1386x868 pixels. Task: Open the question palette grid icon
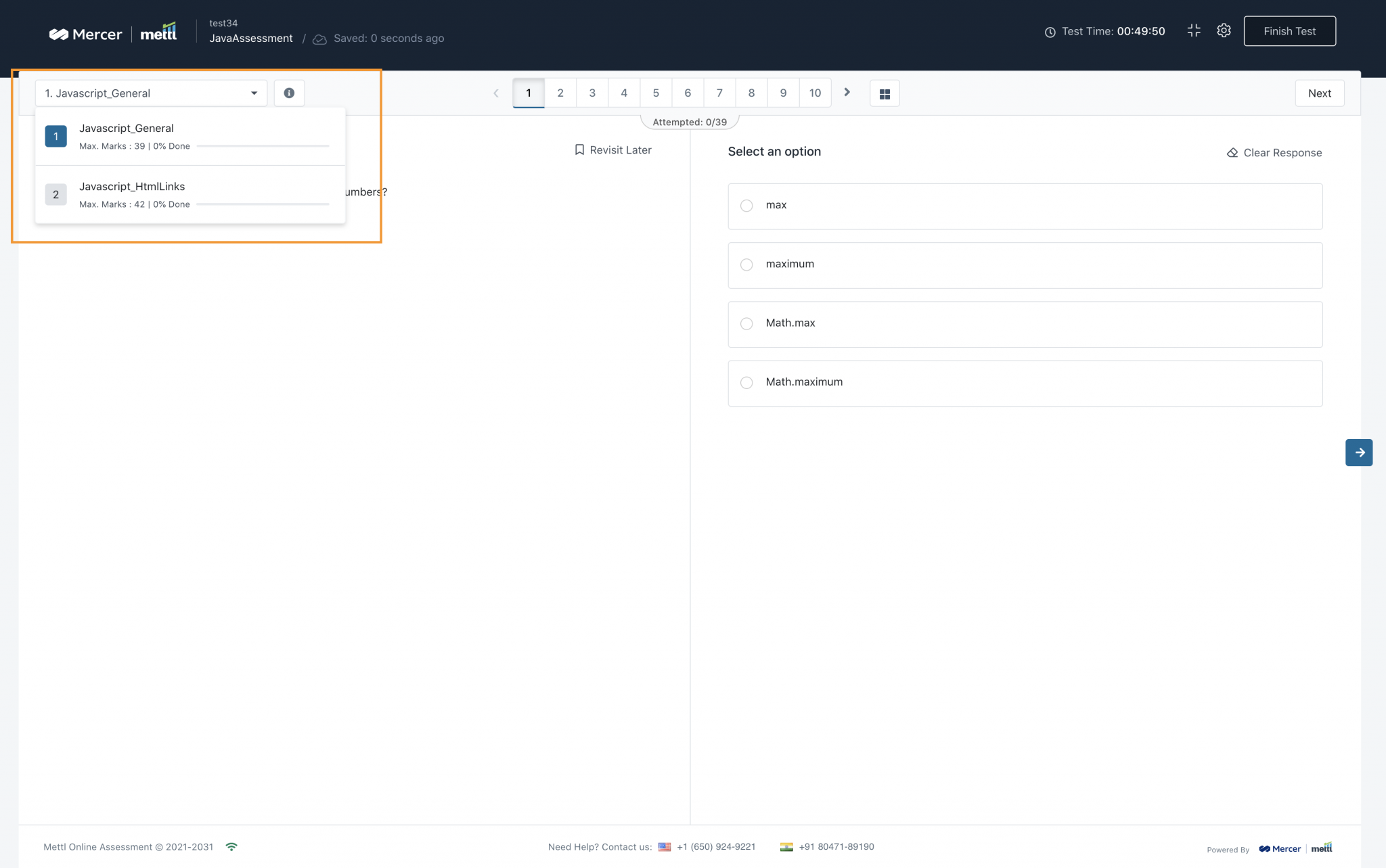(x=885, y=93)
